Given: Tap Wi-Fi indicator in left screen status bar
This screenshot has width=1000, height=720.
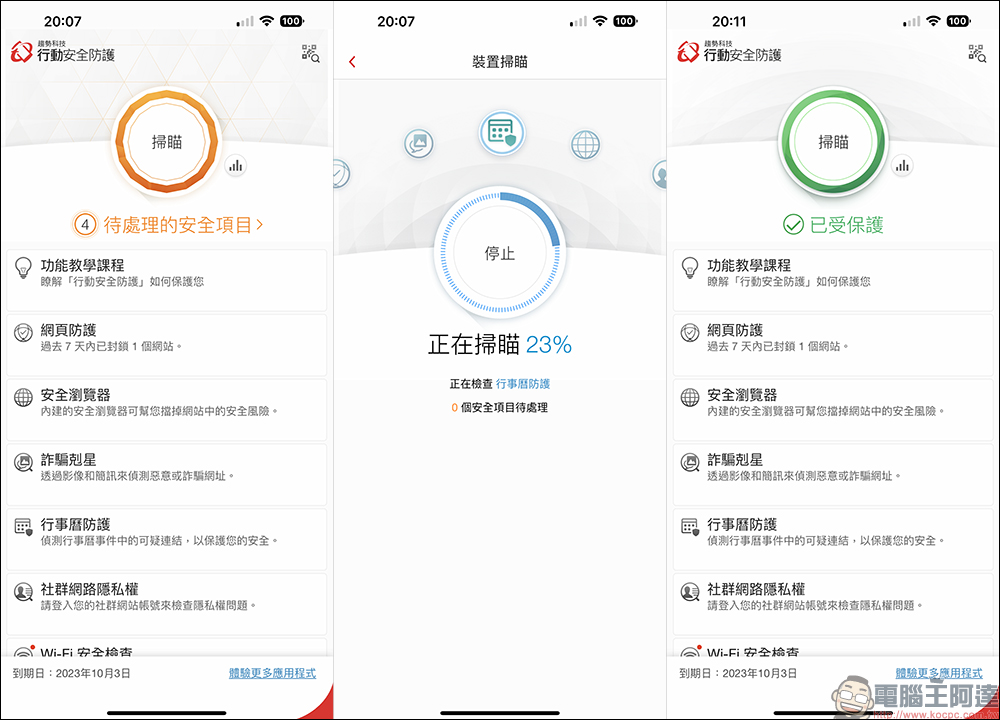Looking at the screenshot, I should tap(267, 21).
